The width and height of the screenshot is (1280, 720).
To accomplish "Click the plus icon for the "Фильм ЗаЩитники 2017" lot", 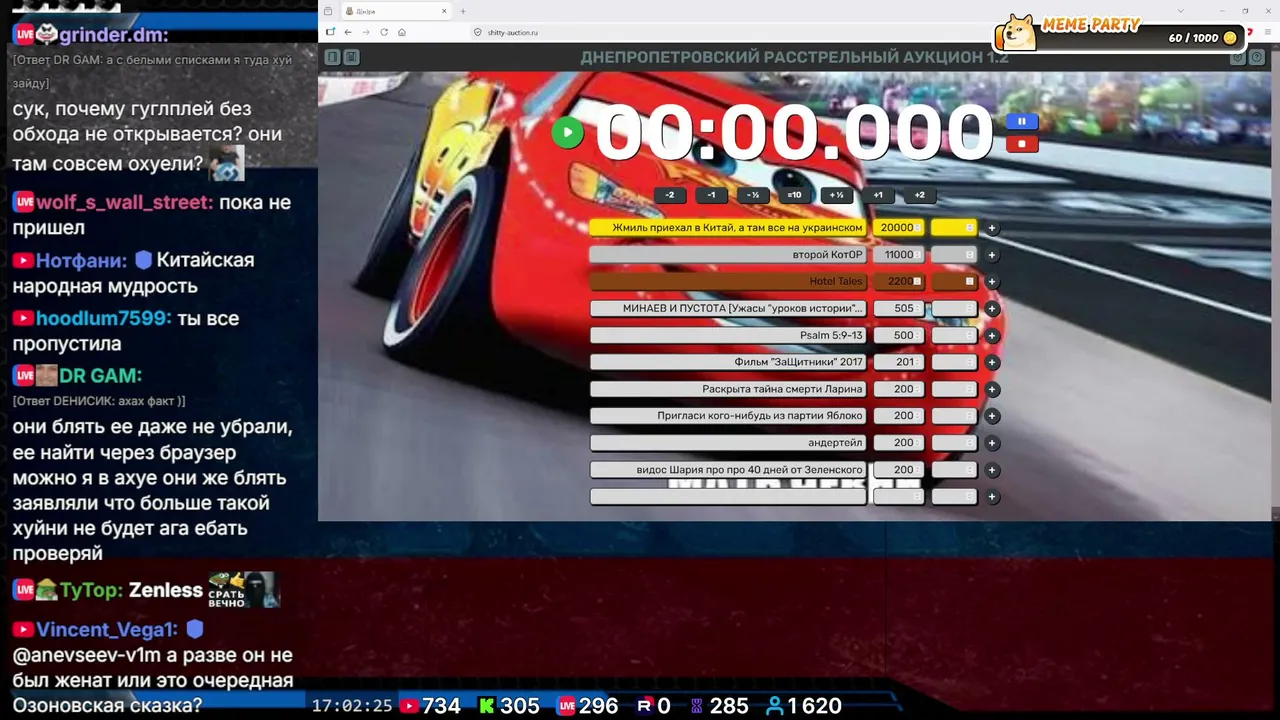I will [x=992, y=362].
